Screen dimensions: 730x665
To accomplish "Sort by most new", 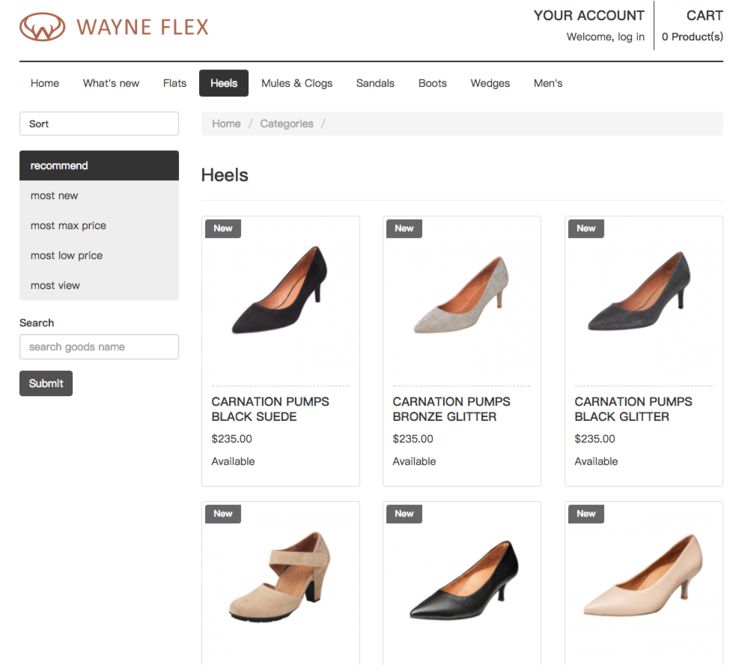I will coord(54,196).
